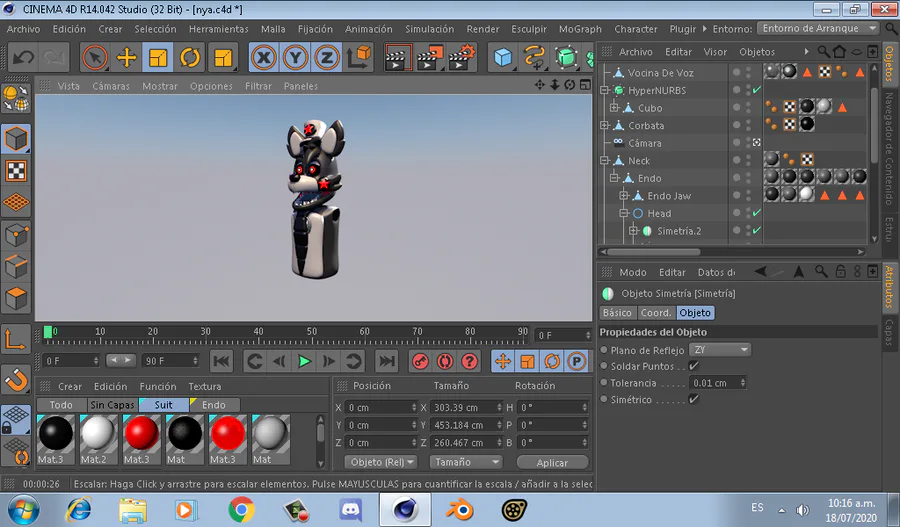This screenshot has width=900, height=527.
Task: Toggle Autokeying red button
Action: coord(444,361)
